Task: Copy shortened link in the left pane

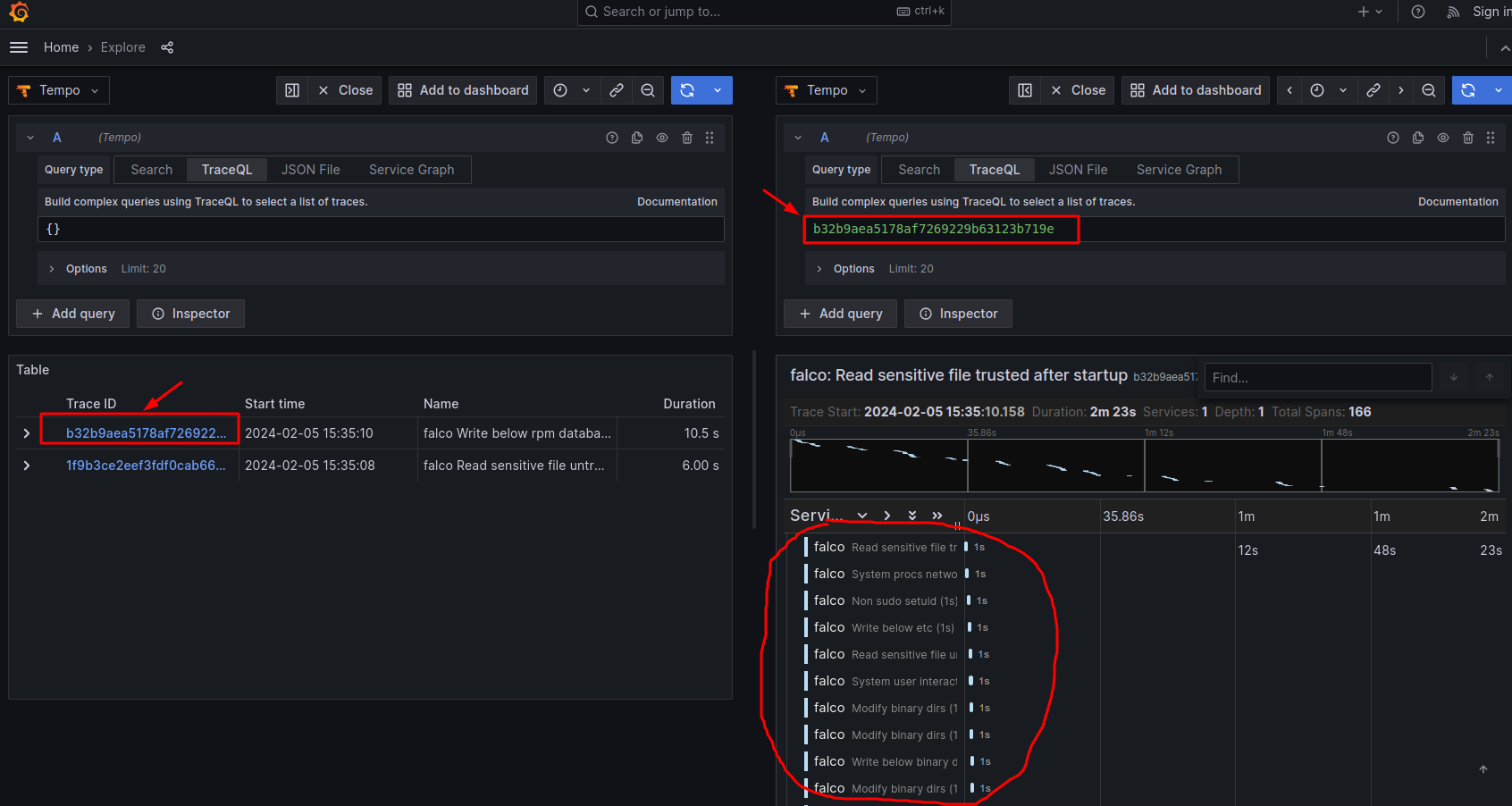Action: [617, 90]
